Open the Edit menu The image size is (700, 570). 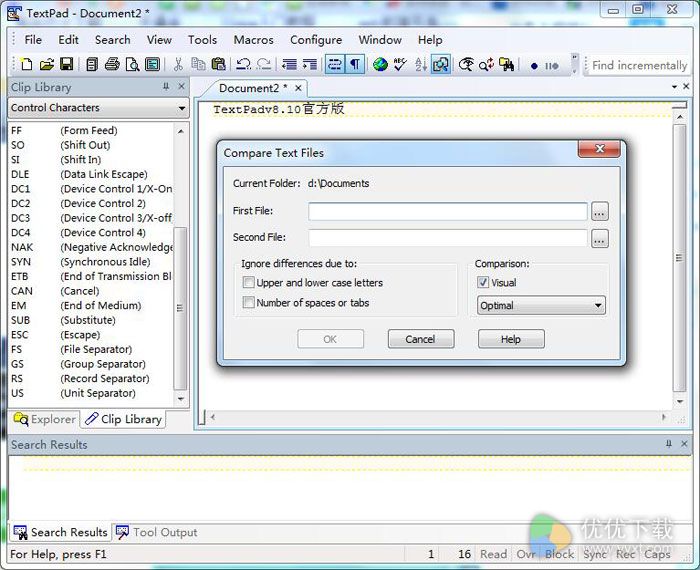coord(68,40)
